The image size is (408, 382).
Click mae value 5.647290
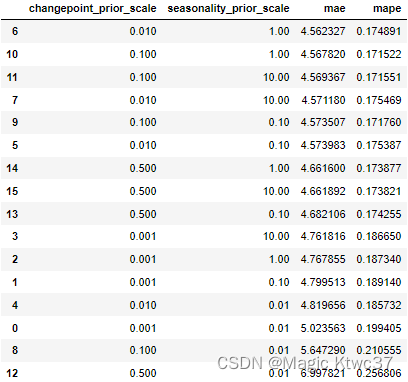point(323,350)
